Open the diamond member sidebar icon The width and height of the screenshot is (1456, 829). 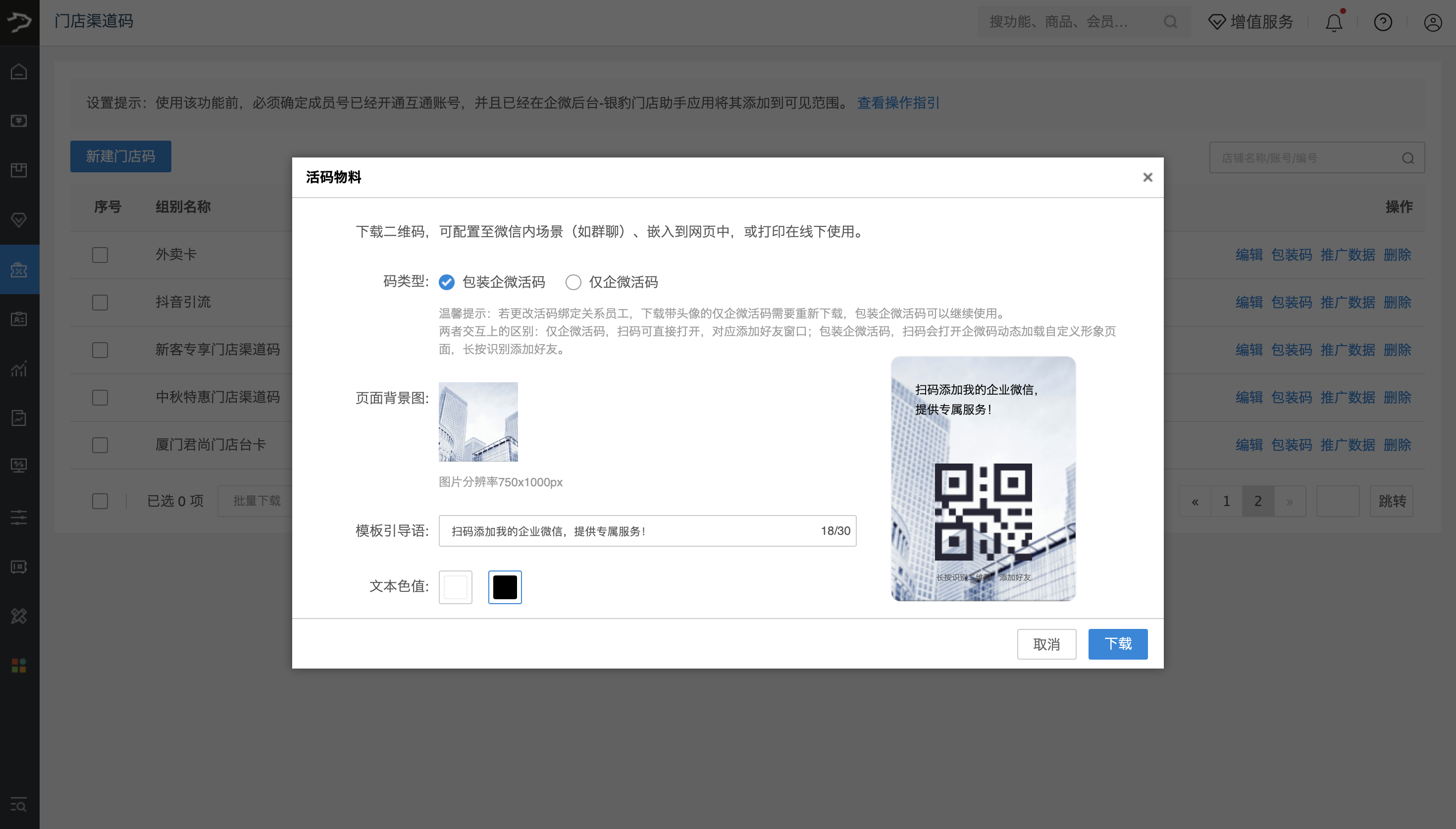19,220
